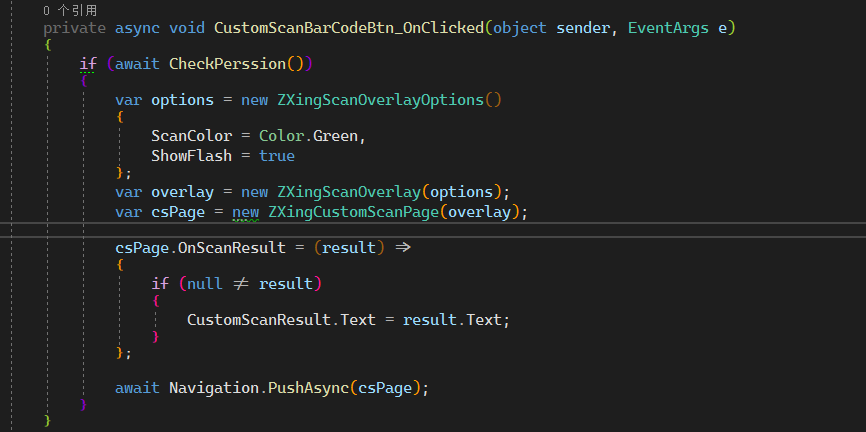Place cursor on the highlighted empty line
The width and height of the screenshot is (866, 432).
pos(433,230)
